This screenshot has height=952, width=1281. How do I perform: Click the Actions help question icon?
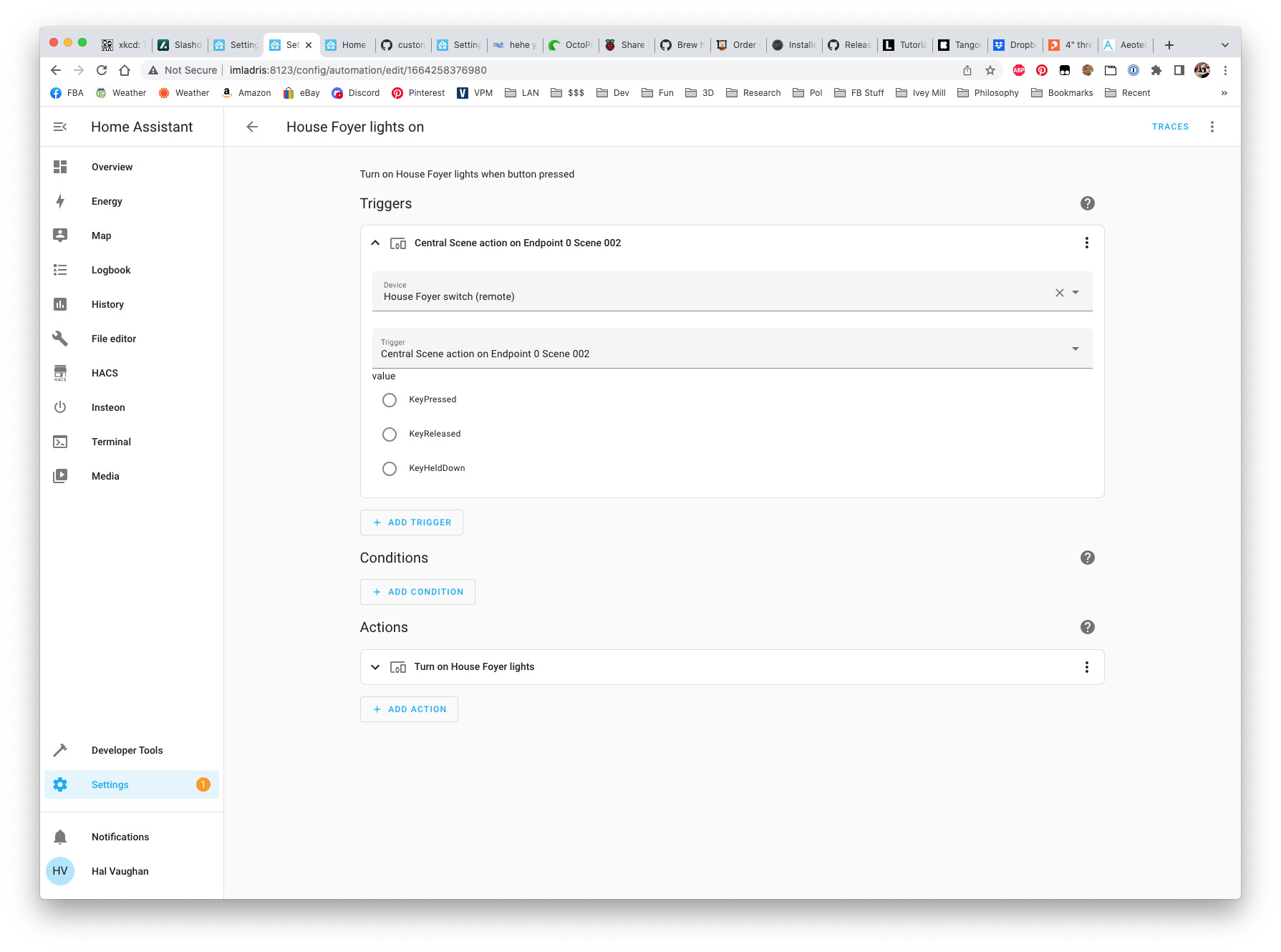pyautogui.click(x=1087, y=627)
